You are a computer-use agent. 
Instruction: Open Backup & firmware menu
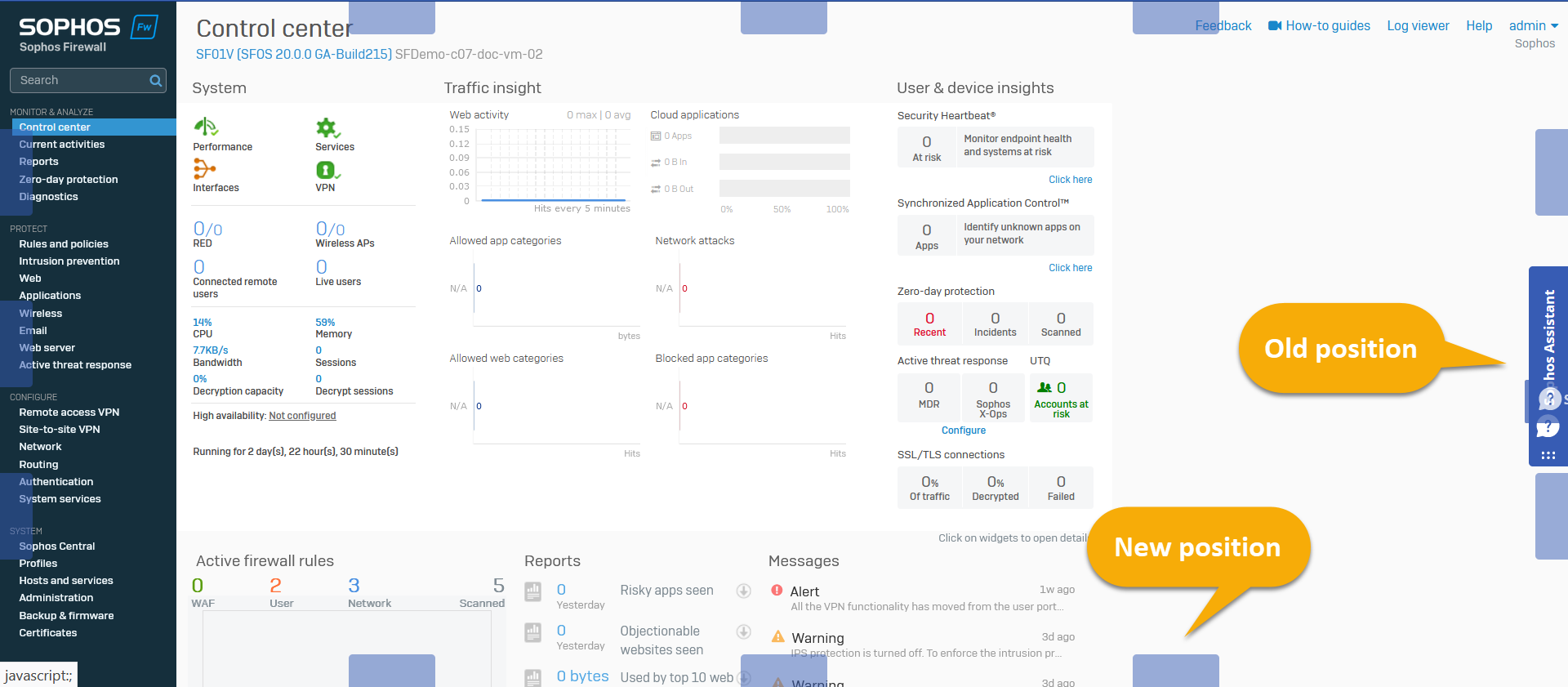click(x=66, y=616)
